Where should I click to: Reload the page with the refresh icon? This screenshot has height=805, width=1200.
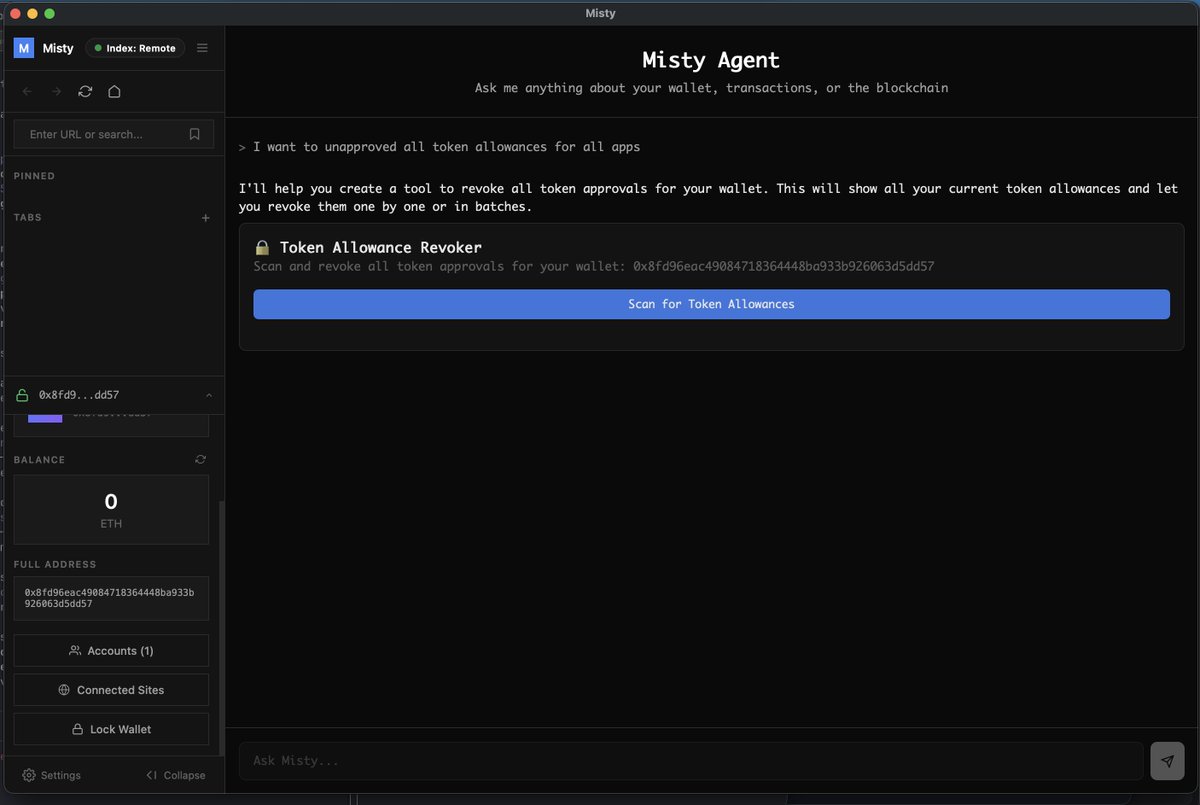tap(85, 91)
